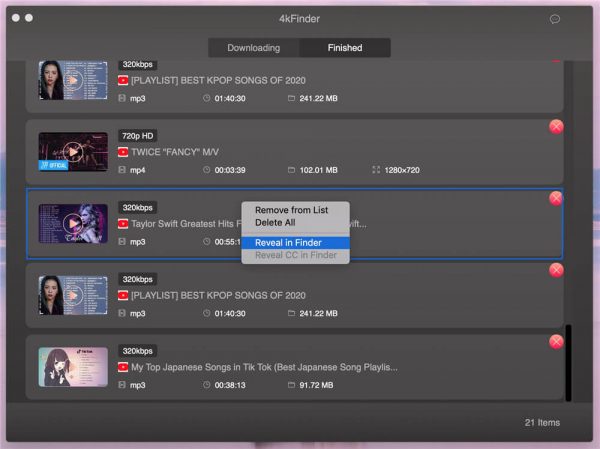The width and height of the screenshot is (600, 449).
Task: Play the Taylor Swift Greatest Hits thumbnail
Action: tap(73, 224)
